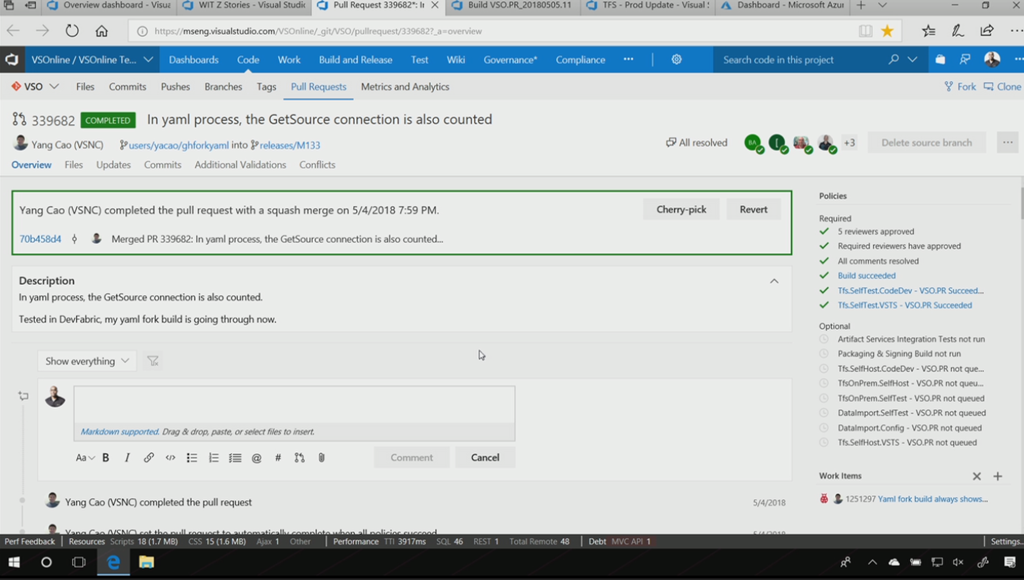Open the Work hub menu
Image resolution: width=1024 pixels, height=580 pixels.
[289, 59]
